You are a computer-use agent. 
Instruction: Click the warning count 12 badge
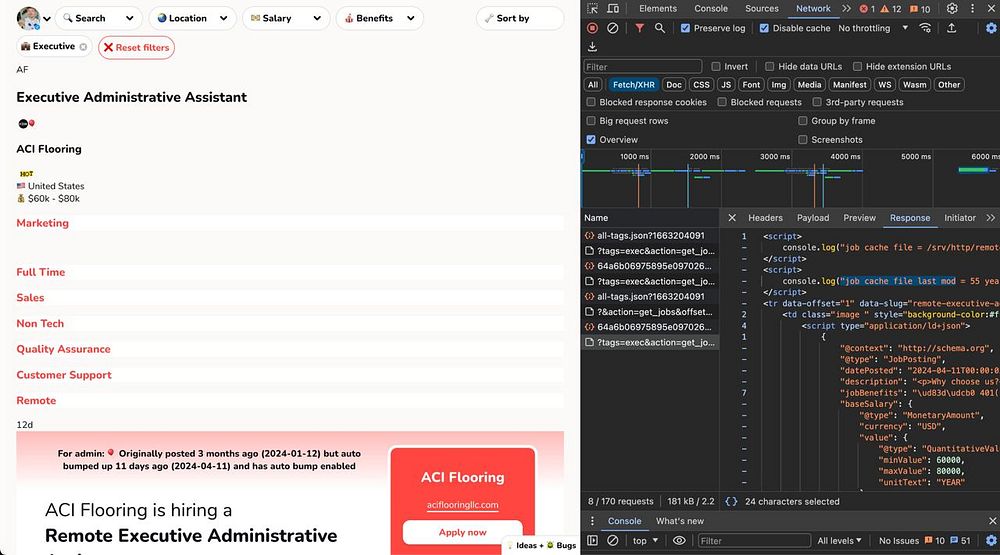891,9
